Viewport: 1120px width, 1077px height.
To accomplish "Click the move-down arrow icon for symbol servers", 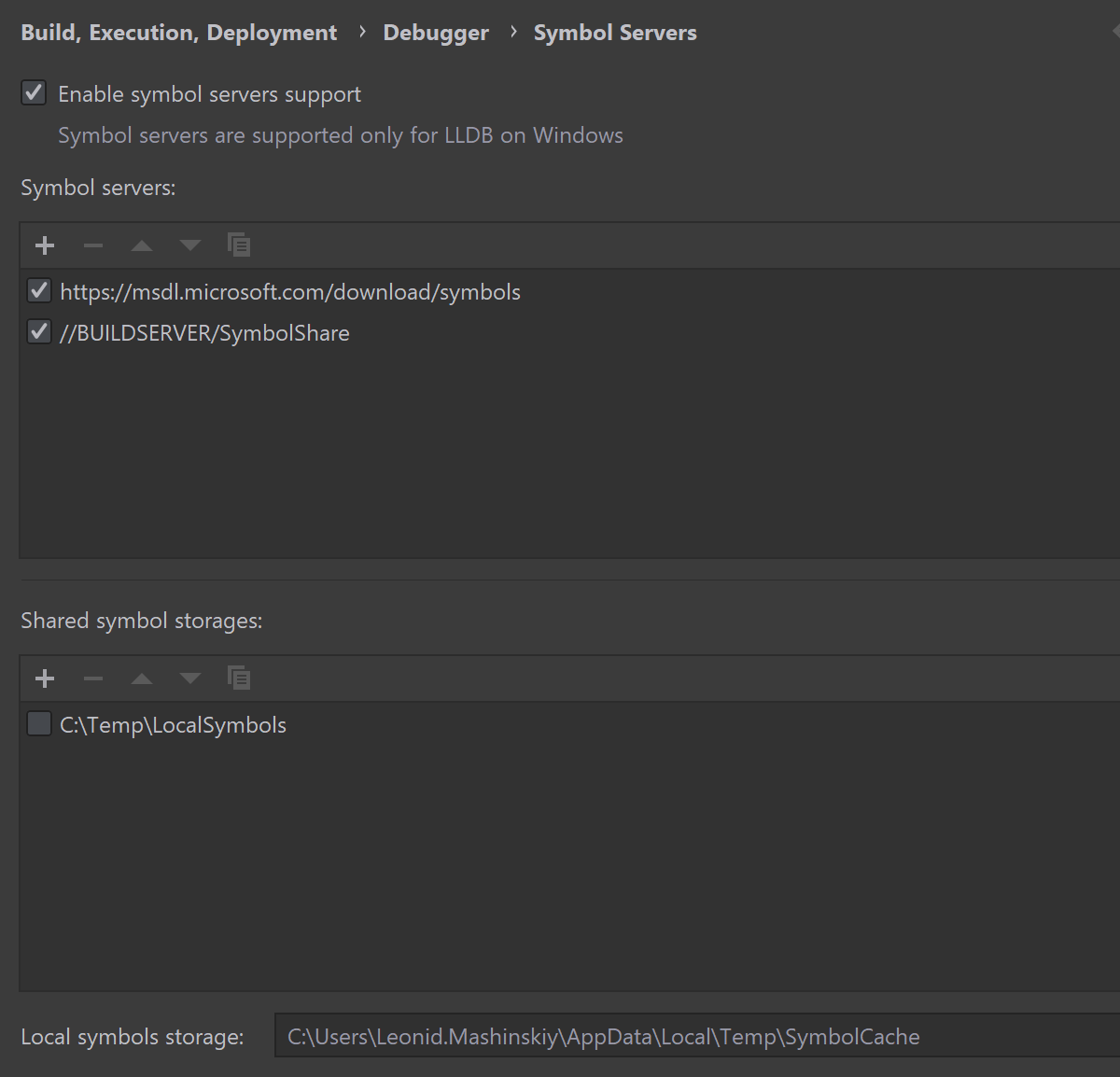I will (x=189, y=245).
